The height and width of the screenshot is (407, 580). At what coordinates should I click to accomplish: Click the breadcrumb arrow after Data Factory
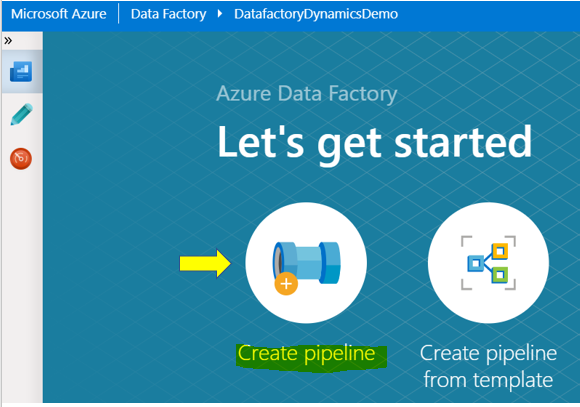(x=220, y=14)
